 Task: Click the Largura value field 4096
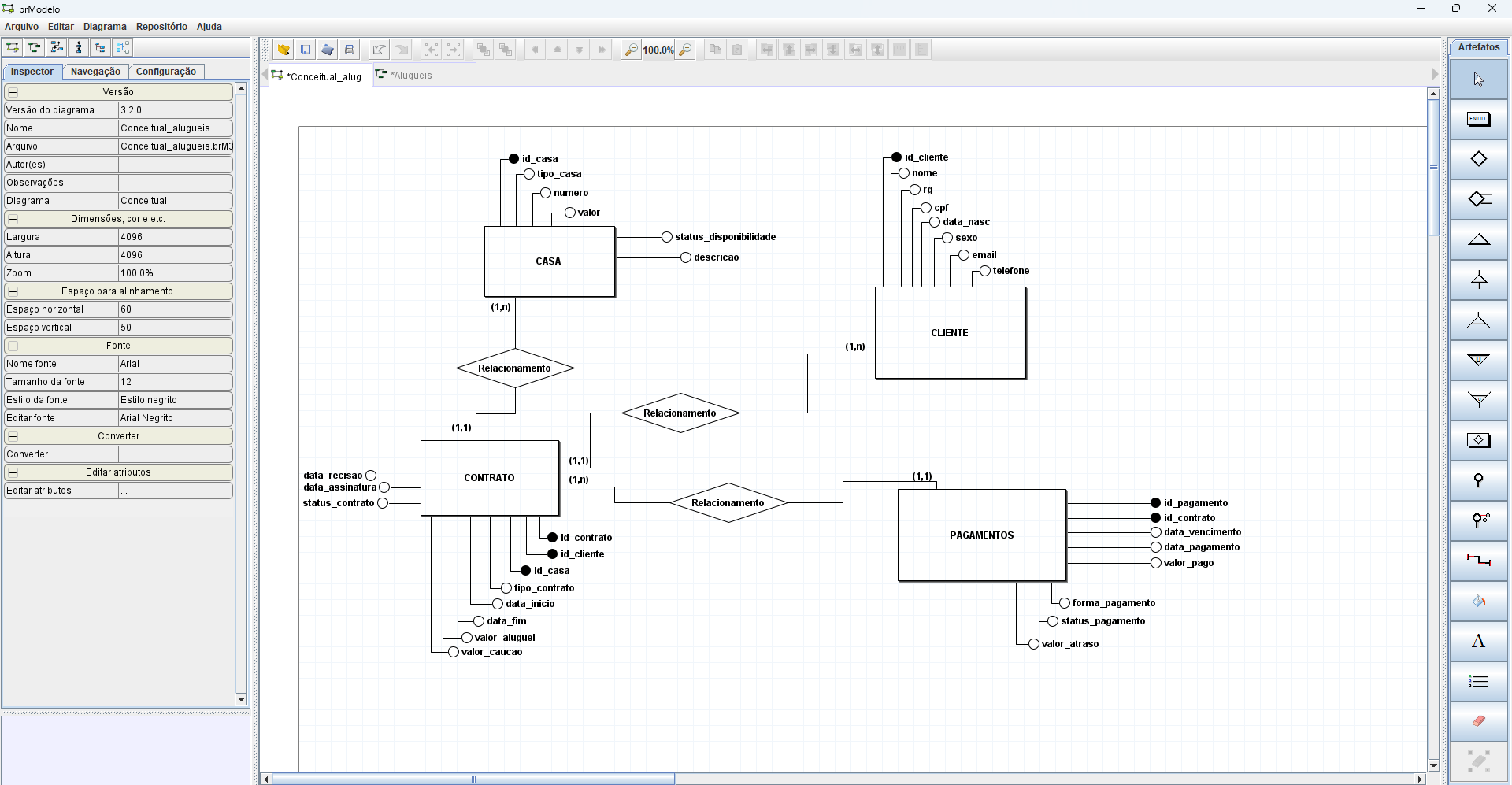pyautogui.click(x=176, y=237)
